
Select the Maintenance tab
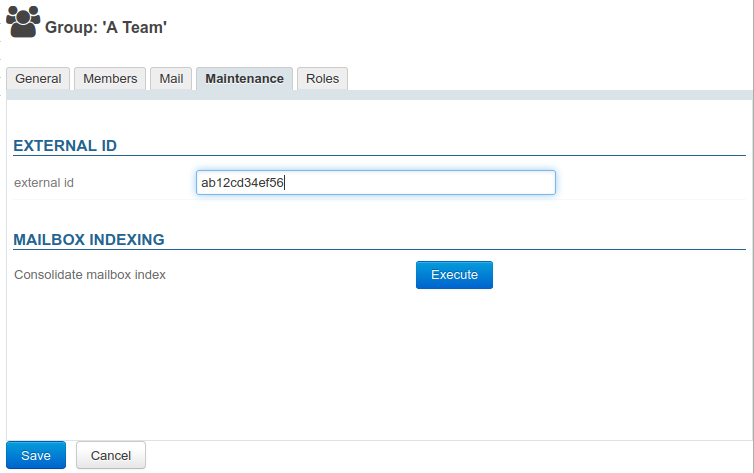click(244, 79)
